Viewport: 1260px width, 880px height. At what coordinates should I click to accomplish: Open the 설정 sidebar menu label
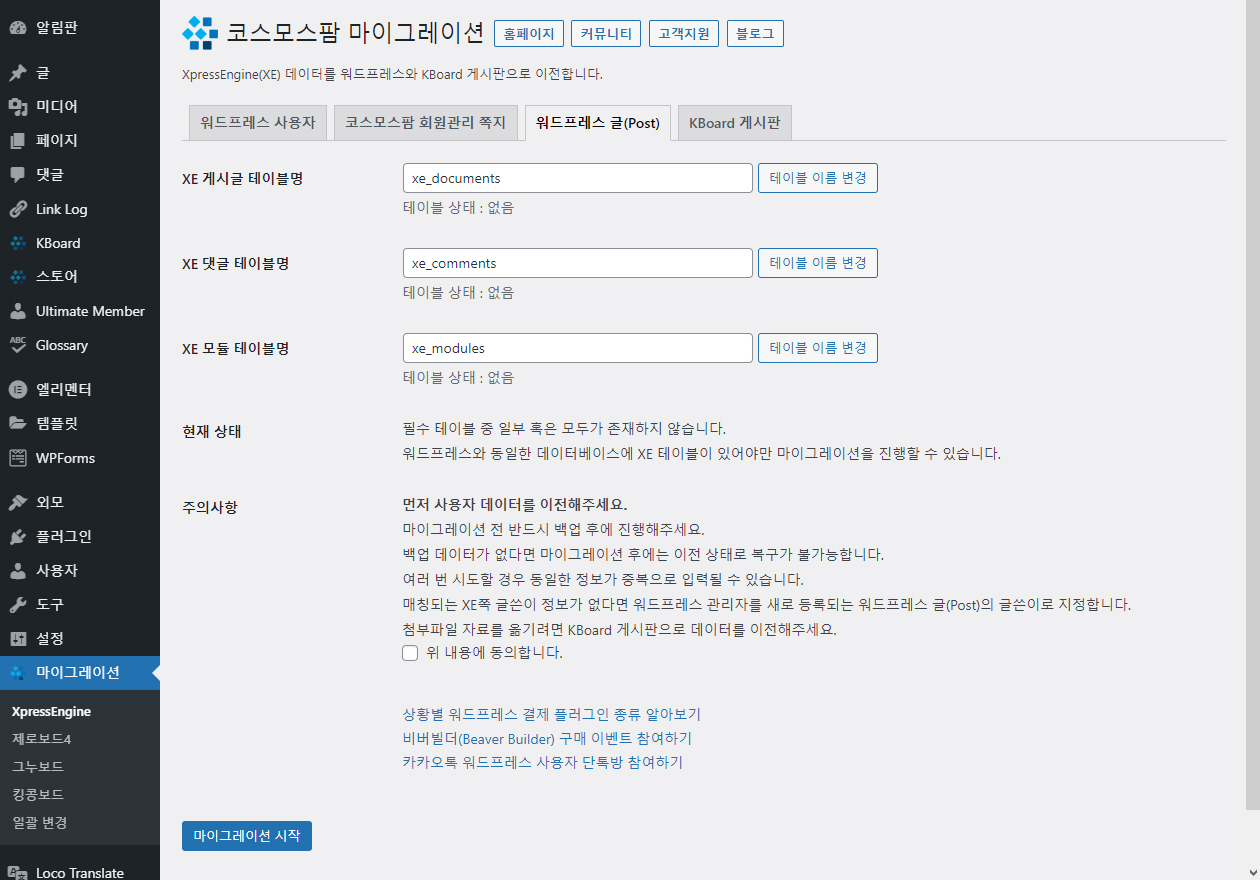(50, 638)
